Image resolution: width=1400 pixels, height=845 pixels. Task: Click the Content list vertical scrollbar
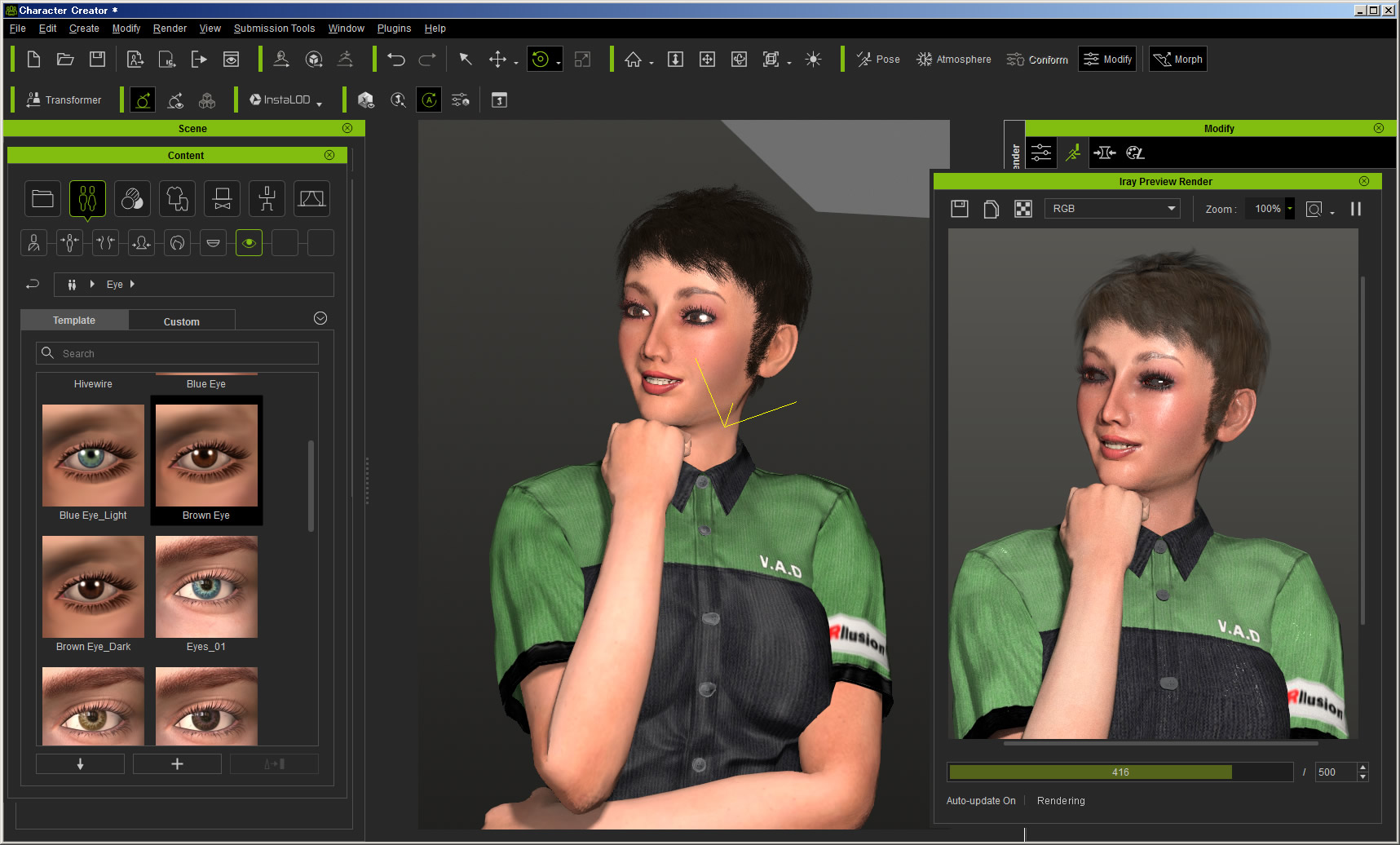(311, 485)
